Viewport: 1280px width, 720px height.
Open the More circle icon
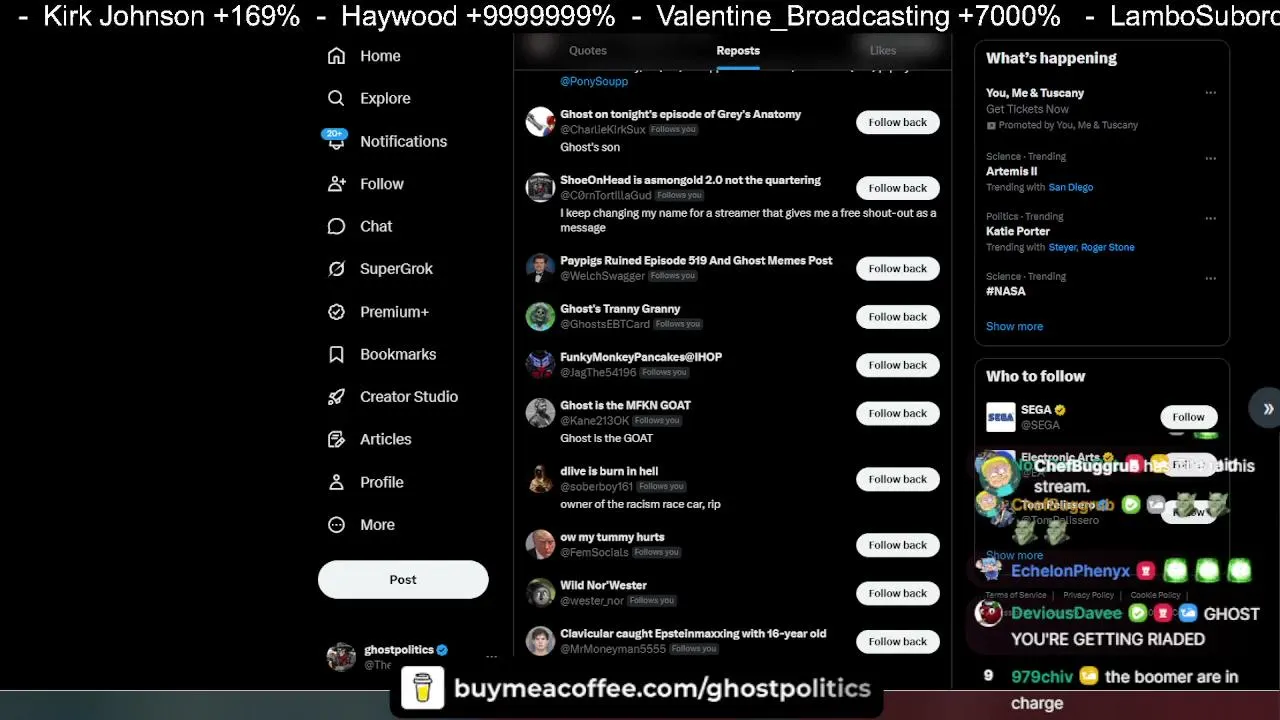pyautogui.click(x=337, y=525)
